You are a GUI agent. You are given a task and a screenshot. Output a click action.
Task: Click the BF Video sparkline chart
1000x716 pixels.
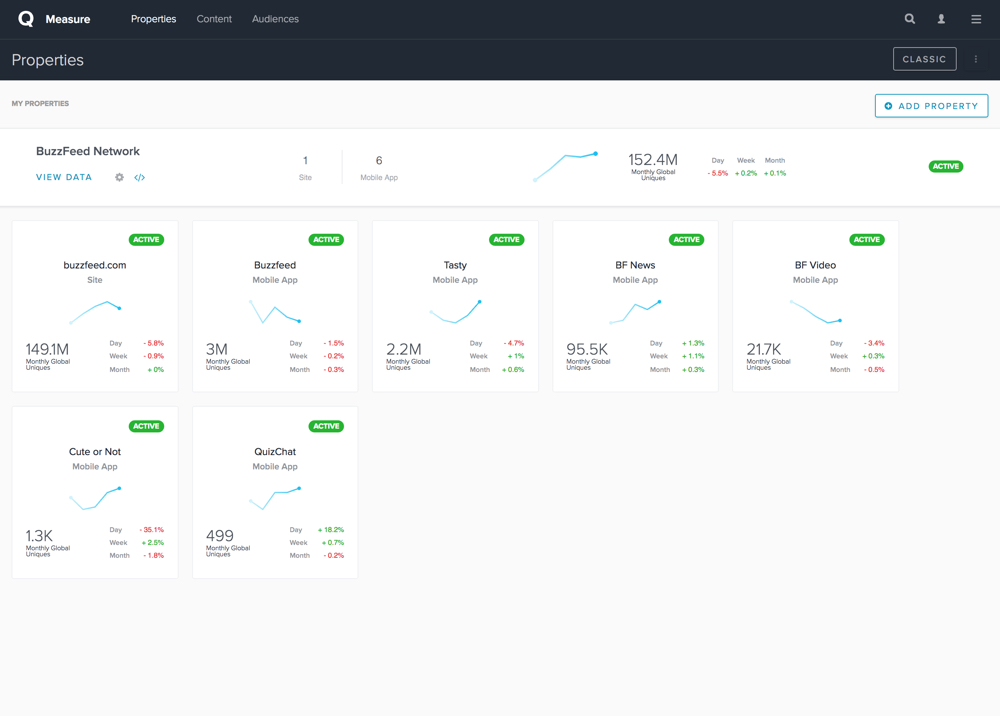point(816,311)
